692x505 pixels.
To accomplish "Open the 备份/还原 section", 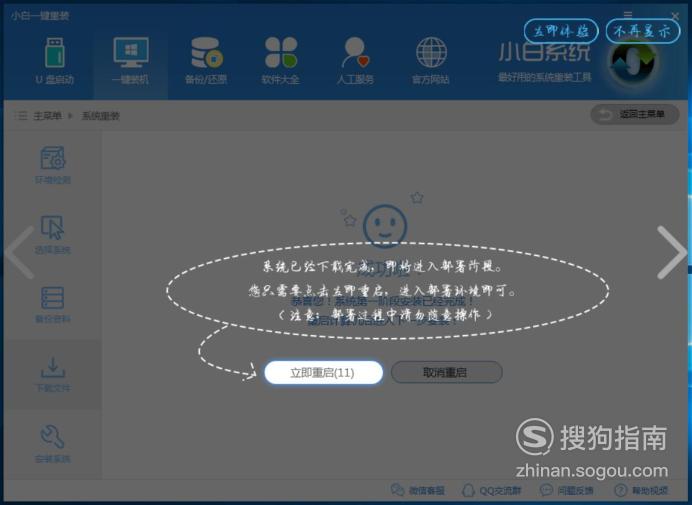I will pos(206,61).
